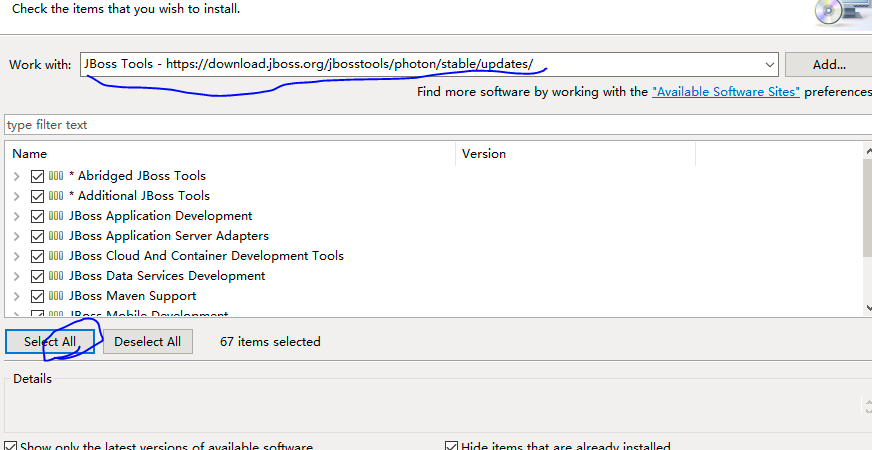Expand JBoss Cloud And Container Development Tools
This screenshot has width=872, height=450.
click(17, 256)
